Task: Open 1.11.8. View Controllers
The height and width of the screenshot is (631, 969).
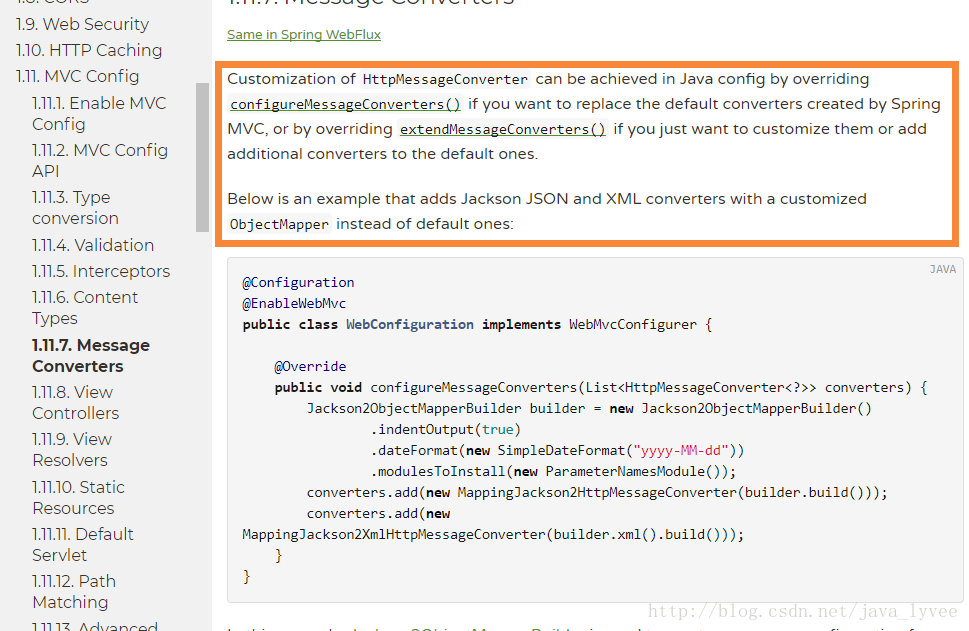Action: pyautogui.click(x=75, y=402)
